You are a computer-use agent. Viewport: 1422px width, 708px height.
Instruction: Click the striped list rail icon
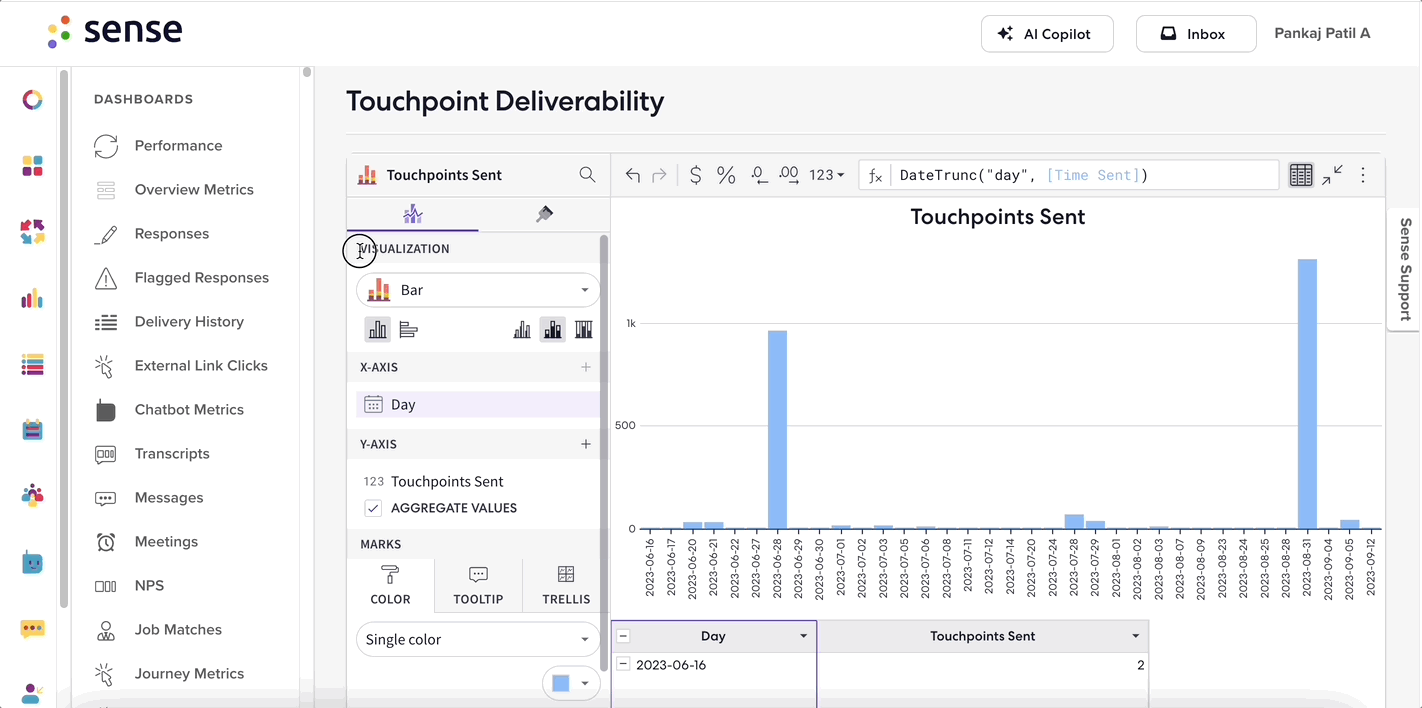[x=32, y=365]
